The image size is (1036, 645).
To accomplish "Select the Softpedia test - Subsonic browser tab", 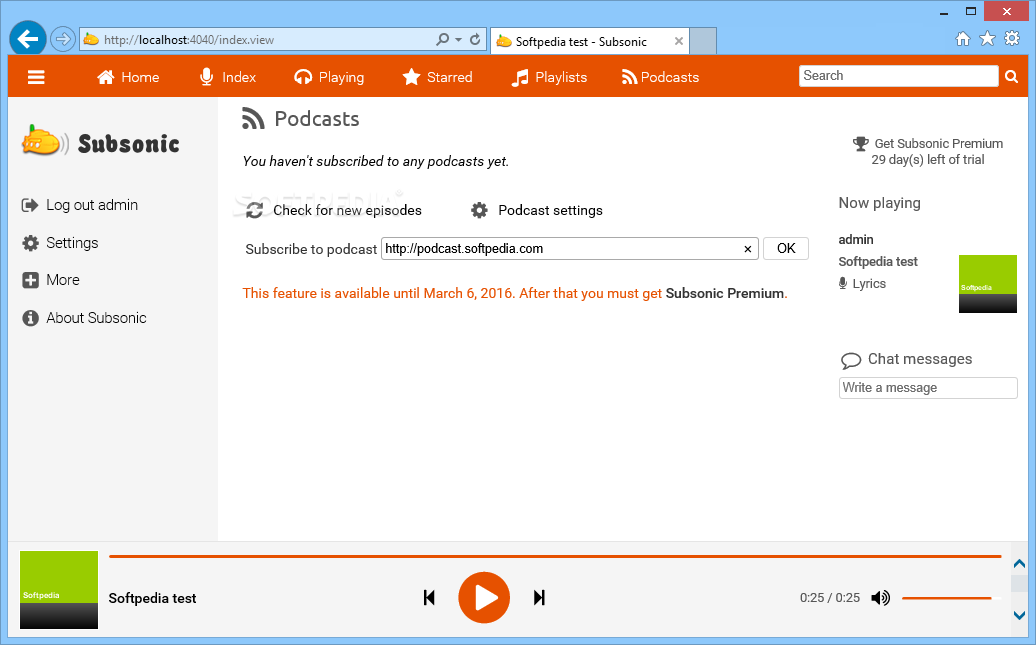I will click(x=589, y=41).
